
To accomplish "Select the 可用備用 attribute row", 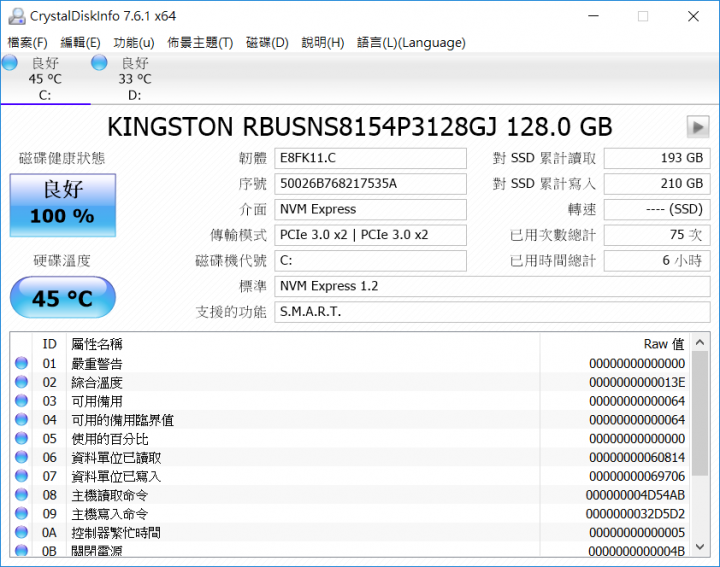I will (350, 401).
